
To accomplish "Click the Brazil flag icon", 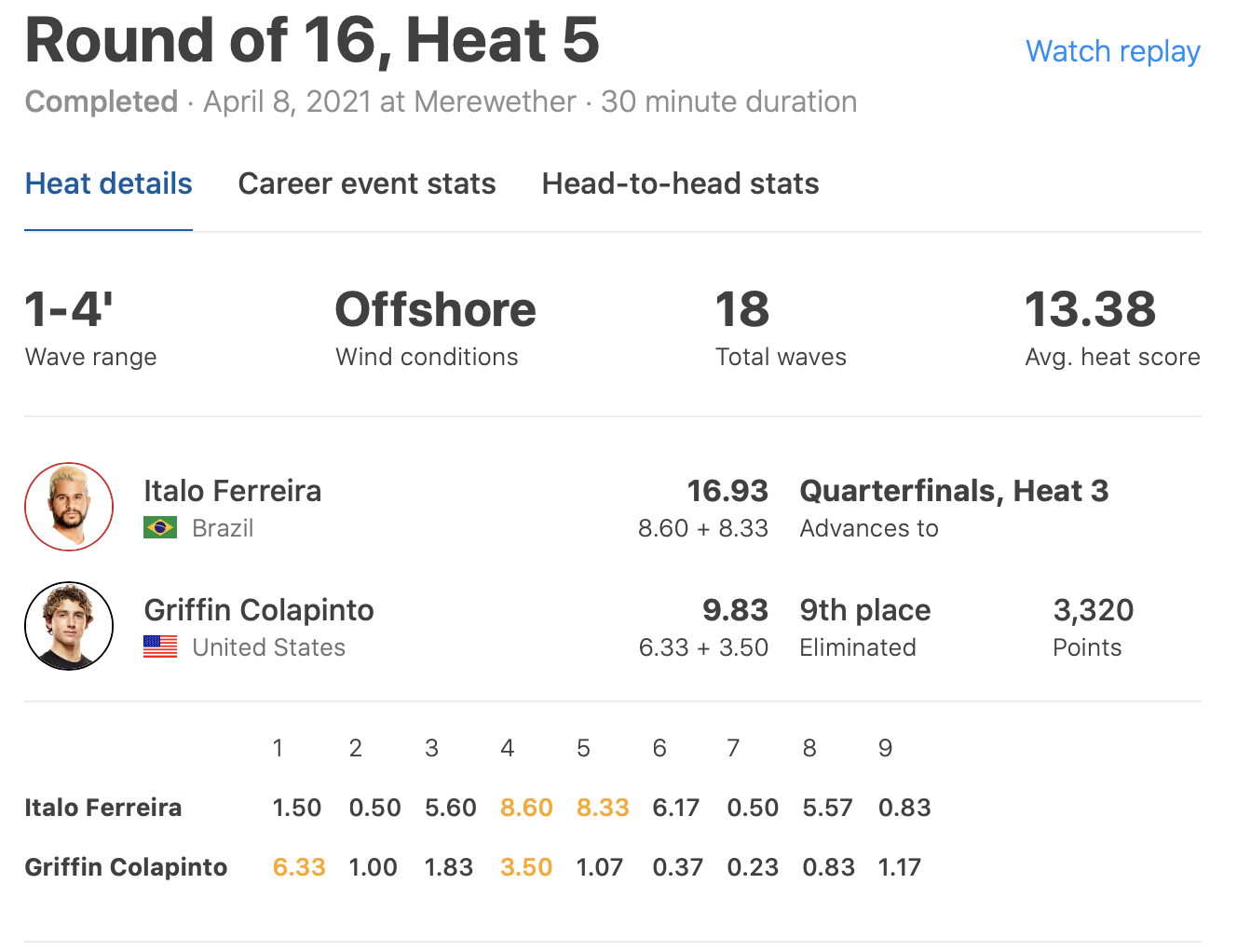I will [160, 528].
